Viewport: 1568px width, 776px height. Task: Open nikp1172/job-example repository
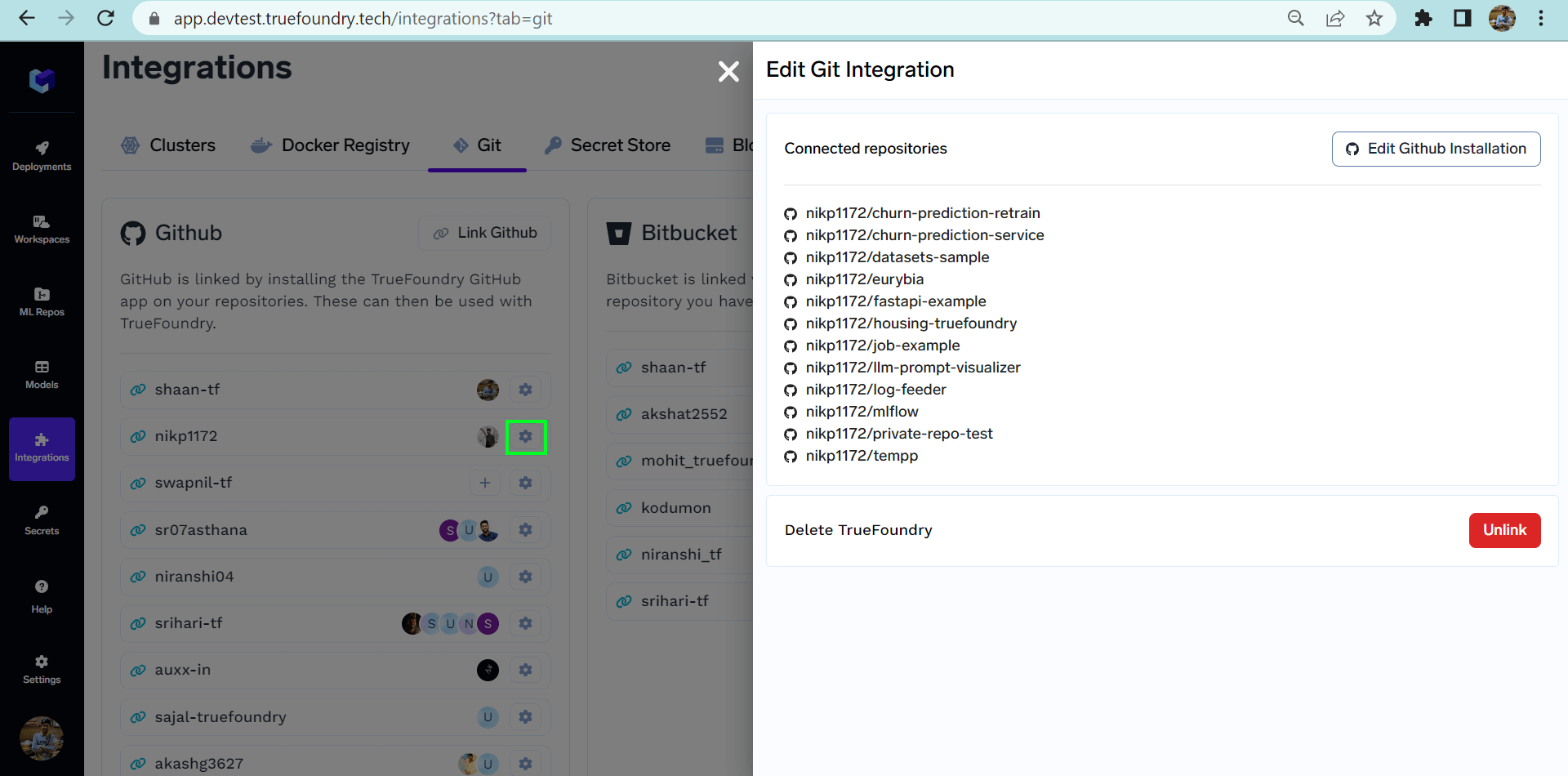tap(883, 346)
